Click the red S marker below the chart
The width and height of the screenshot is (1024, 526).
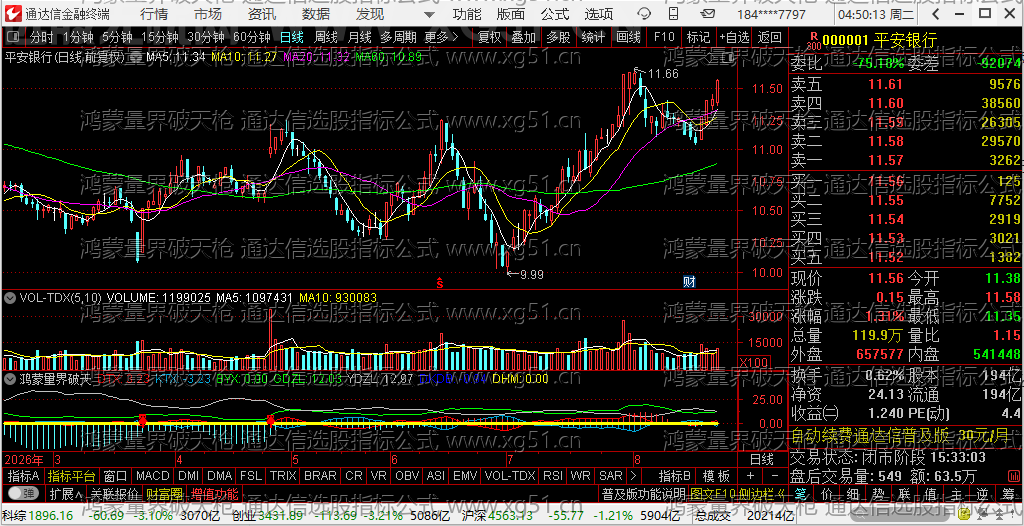[x=440, y=283]
